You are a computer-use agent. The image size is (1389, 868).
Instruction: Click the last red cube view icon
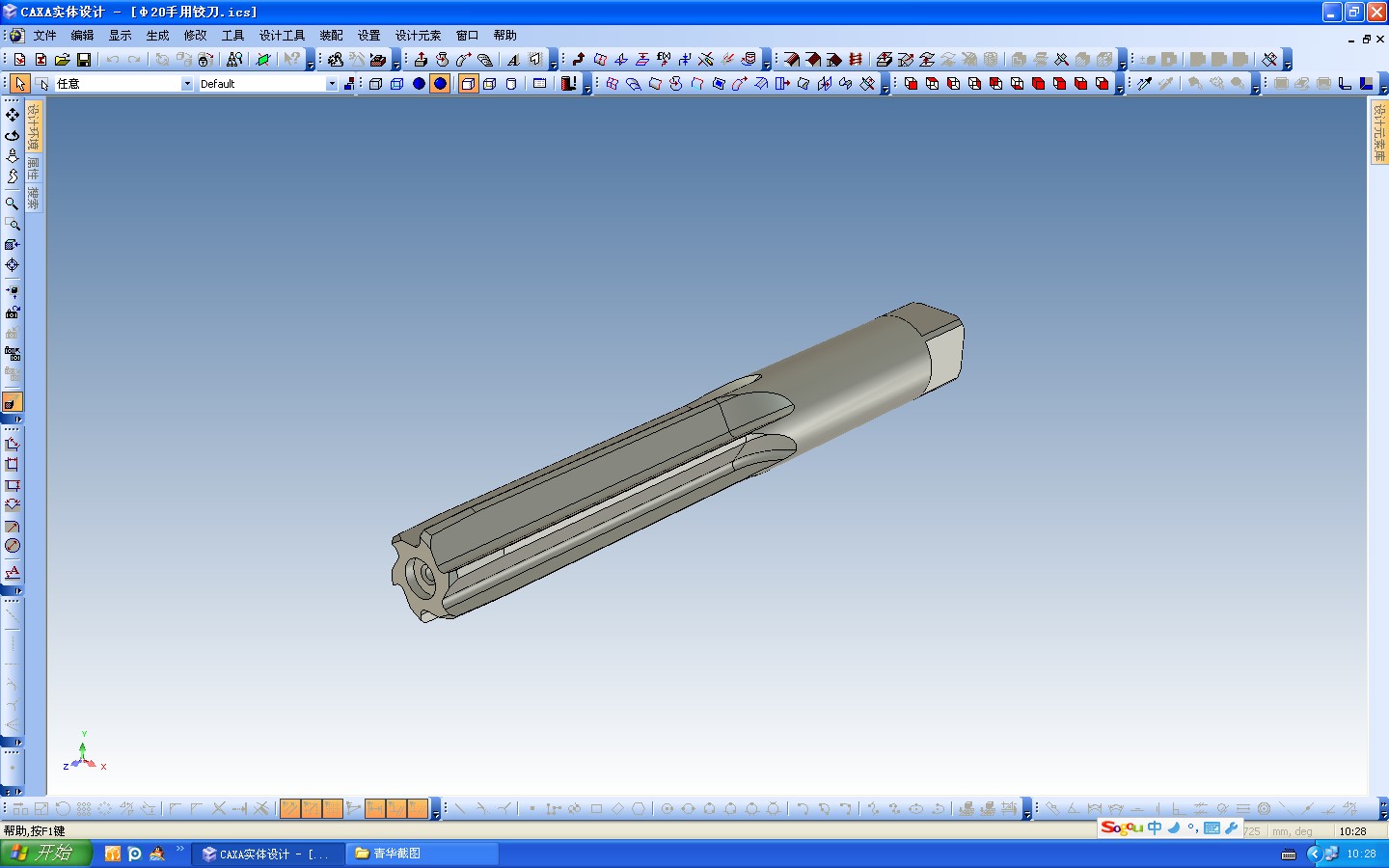coord(1102,84)
